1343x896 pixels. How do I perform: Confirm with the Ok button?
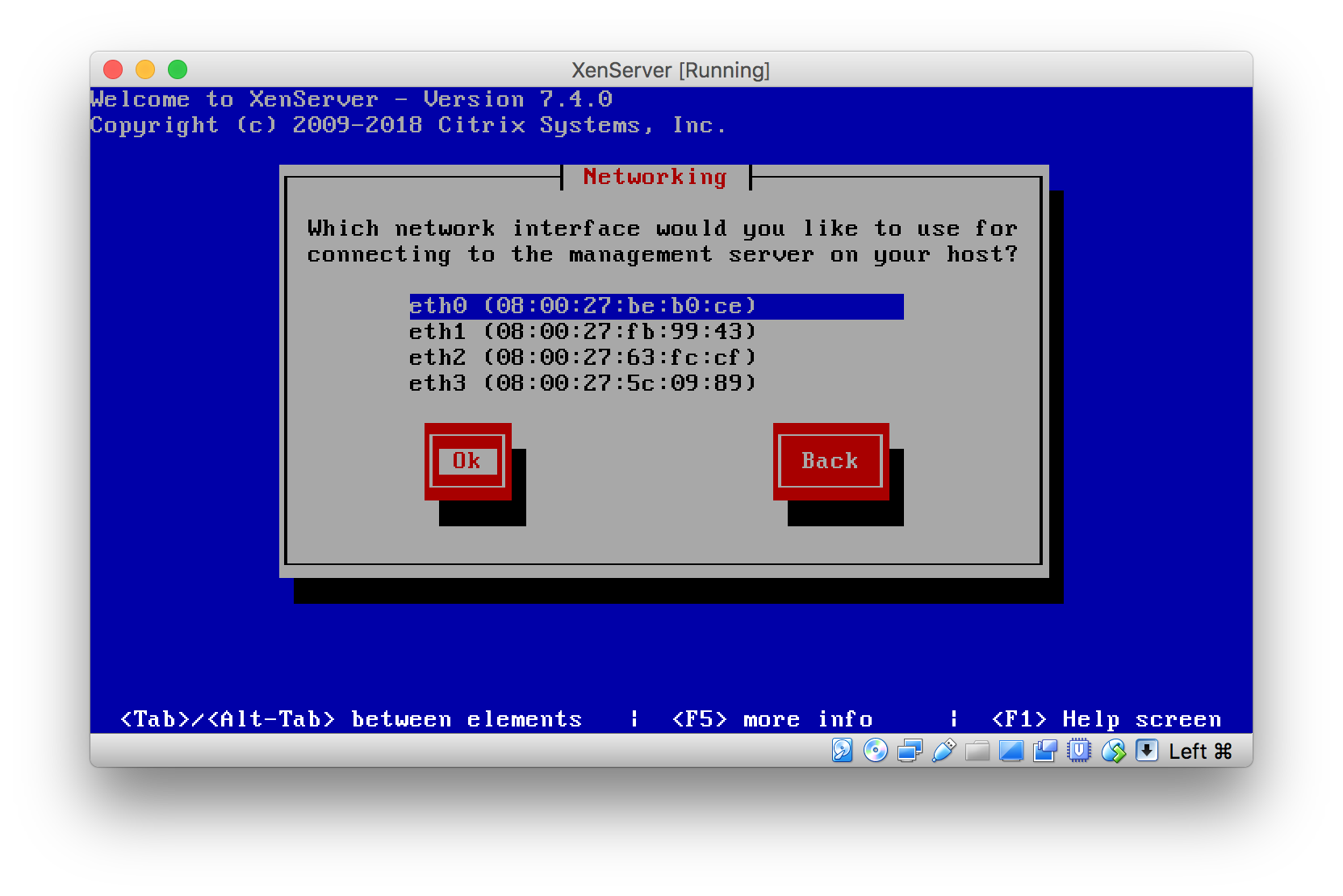467,461
